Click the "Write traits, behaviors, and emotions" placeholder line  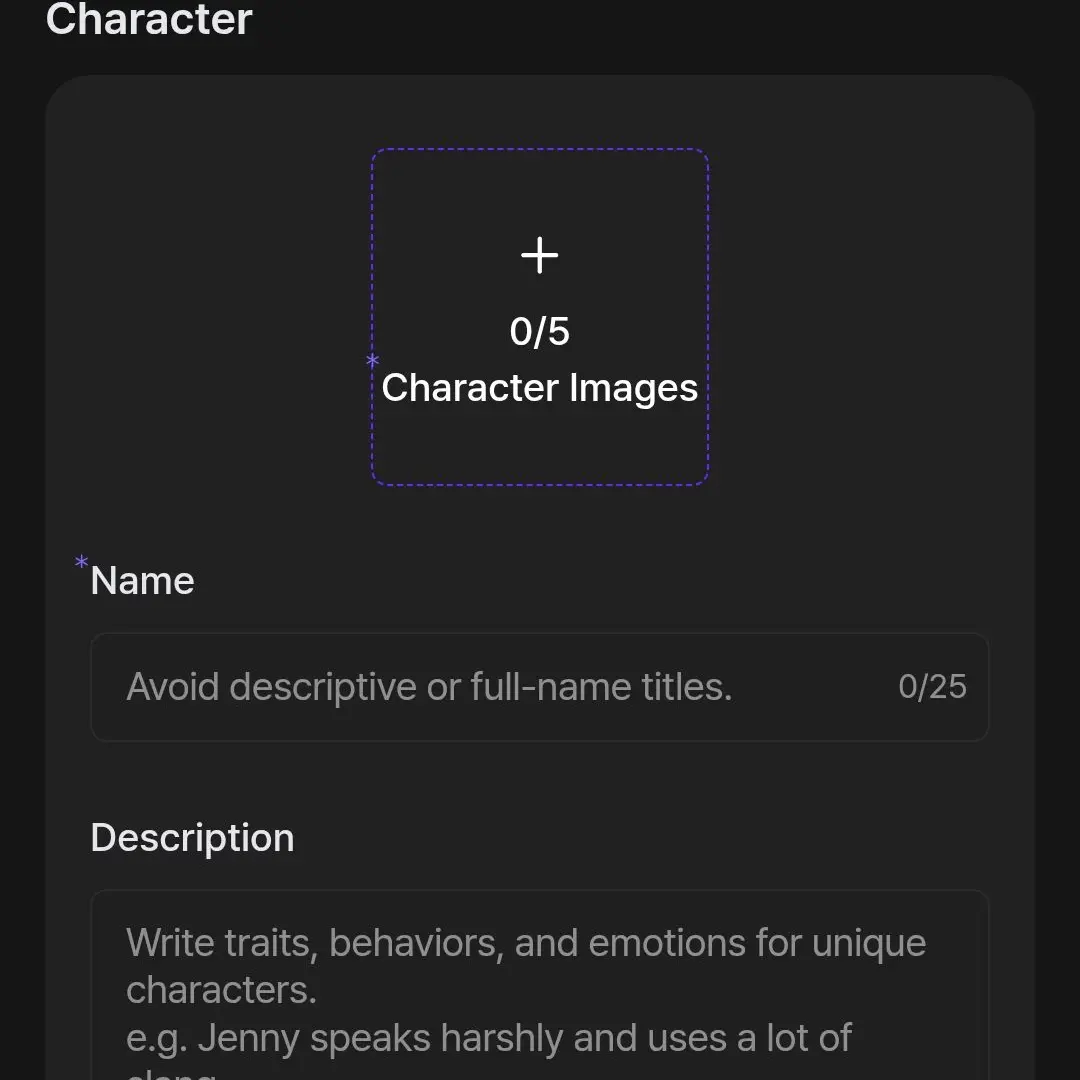pyautogui.click(x=526, y=942)
